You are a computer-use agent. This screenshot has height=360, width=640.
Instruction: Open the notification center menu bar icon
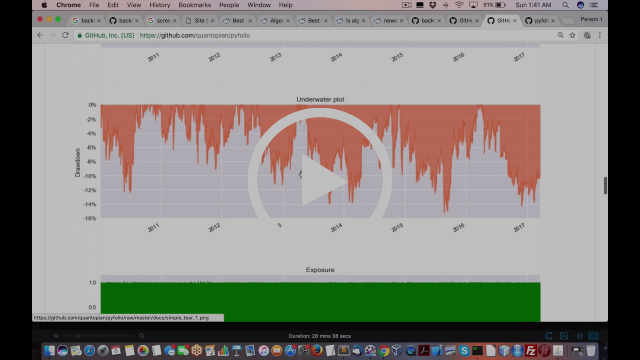(594, 5)
